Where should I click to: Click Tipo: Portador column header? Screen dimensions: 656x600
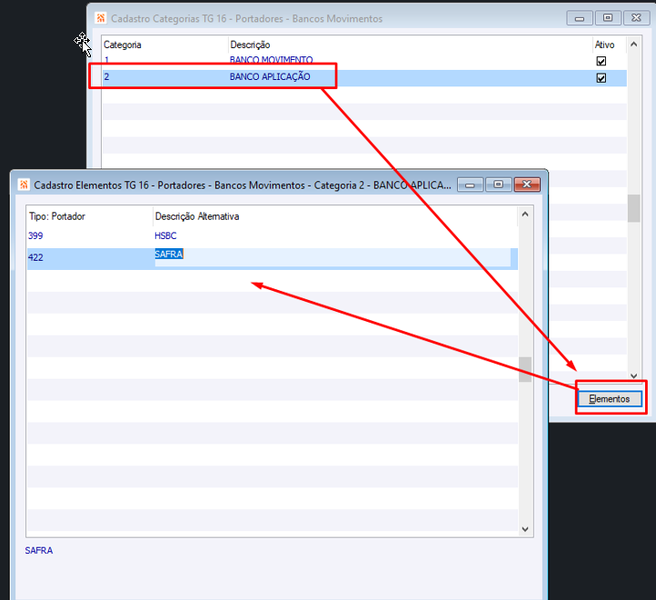coord(57,216)
